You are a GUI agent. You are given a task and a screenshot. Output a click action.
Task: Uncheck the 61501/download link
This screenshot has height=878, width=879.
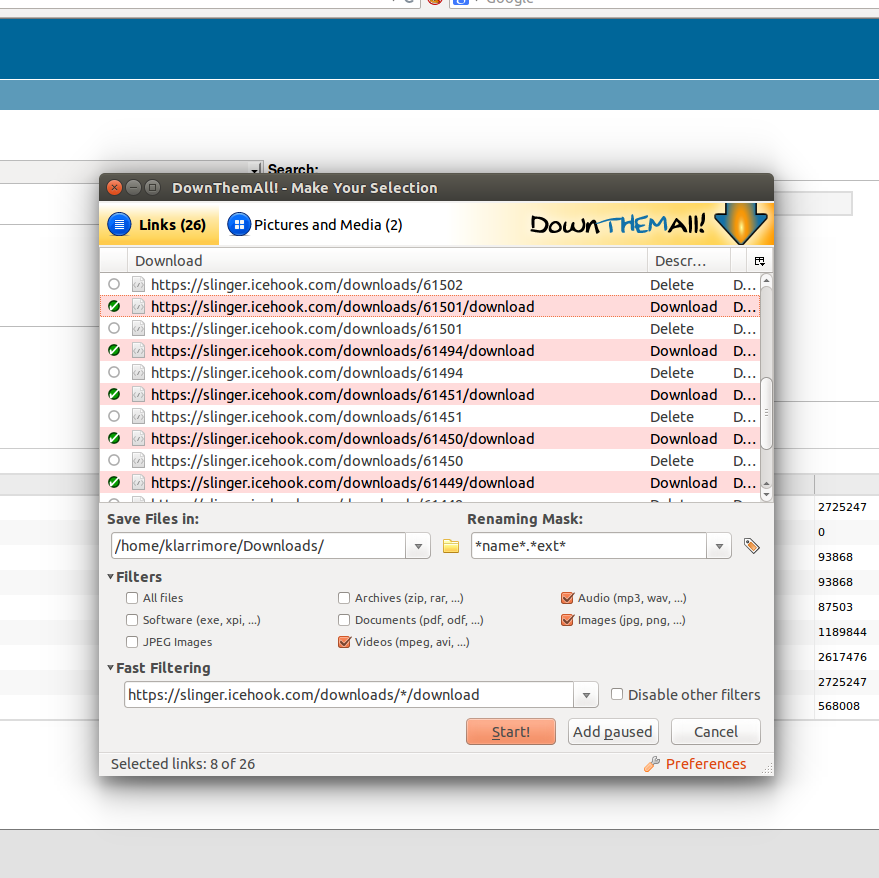coord(114,306)
